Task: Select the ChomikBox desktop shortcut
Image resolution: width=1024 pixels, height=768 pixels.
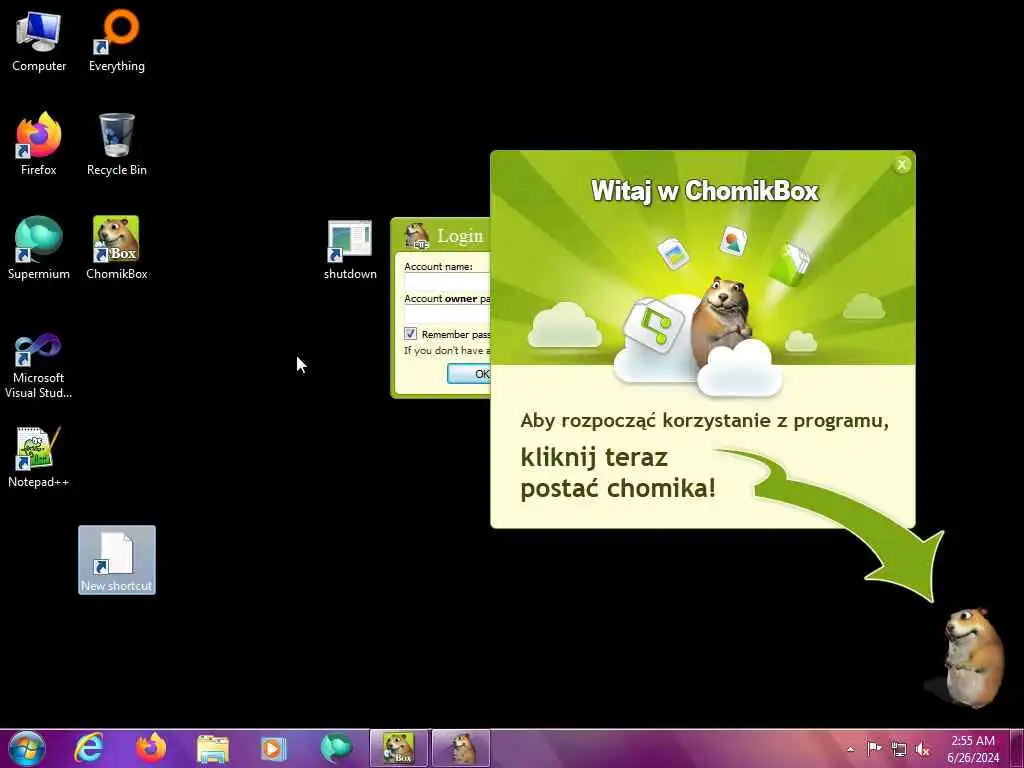Action: [x=117, y=249]
